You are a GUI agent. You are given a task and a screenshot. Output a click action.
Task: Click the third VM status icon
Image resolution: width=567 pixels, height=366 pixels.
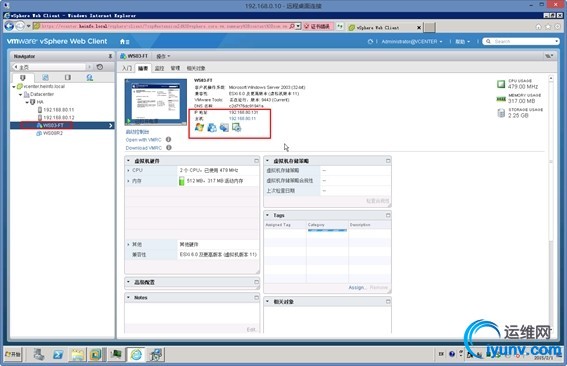pos(224,127)
